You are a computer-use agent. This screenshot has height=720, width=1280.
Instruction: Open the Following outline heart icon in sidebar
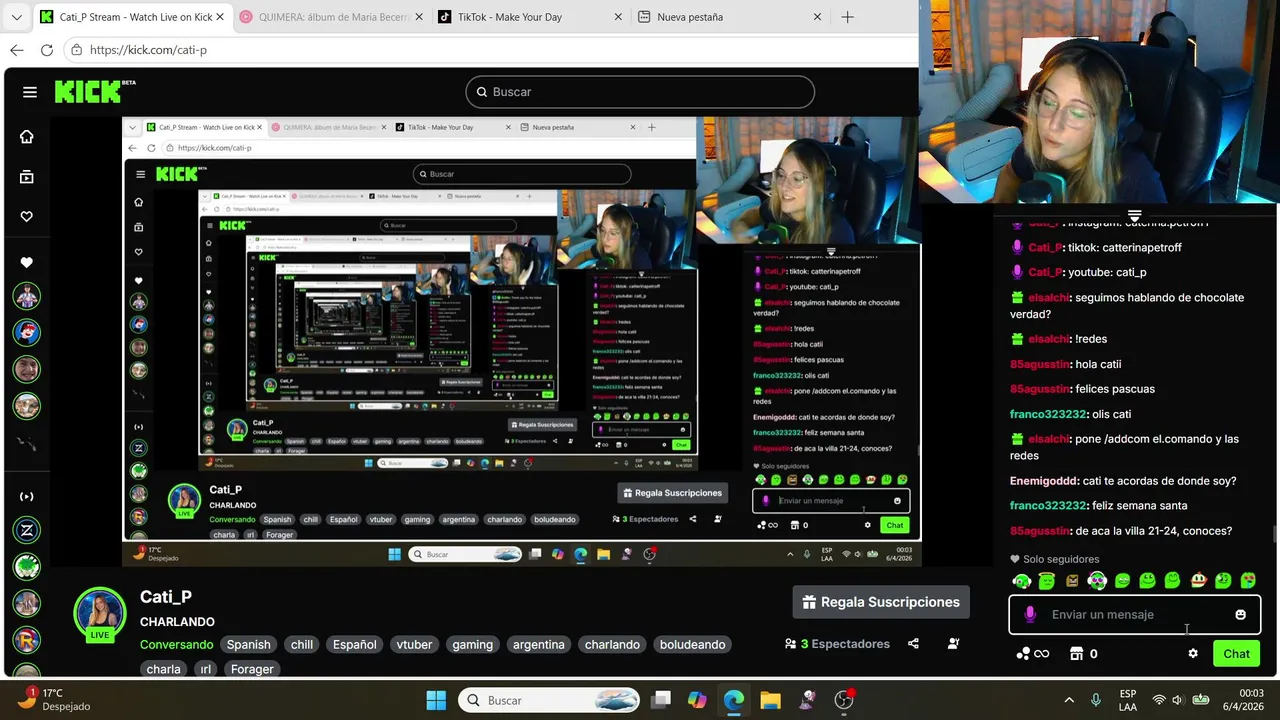[x=27, y=216]
